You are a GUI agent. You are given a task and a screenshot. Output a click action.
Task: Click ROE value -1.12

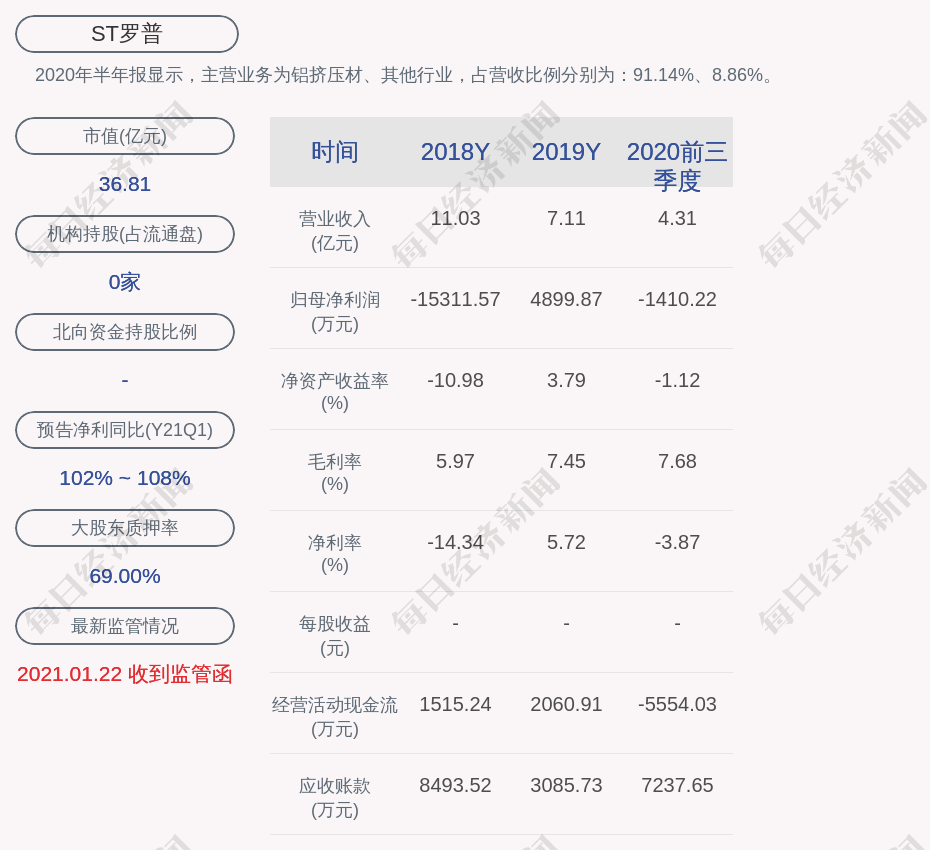click(x=677, y=380)
